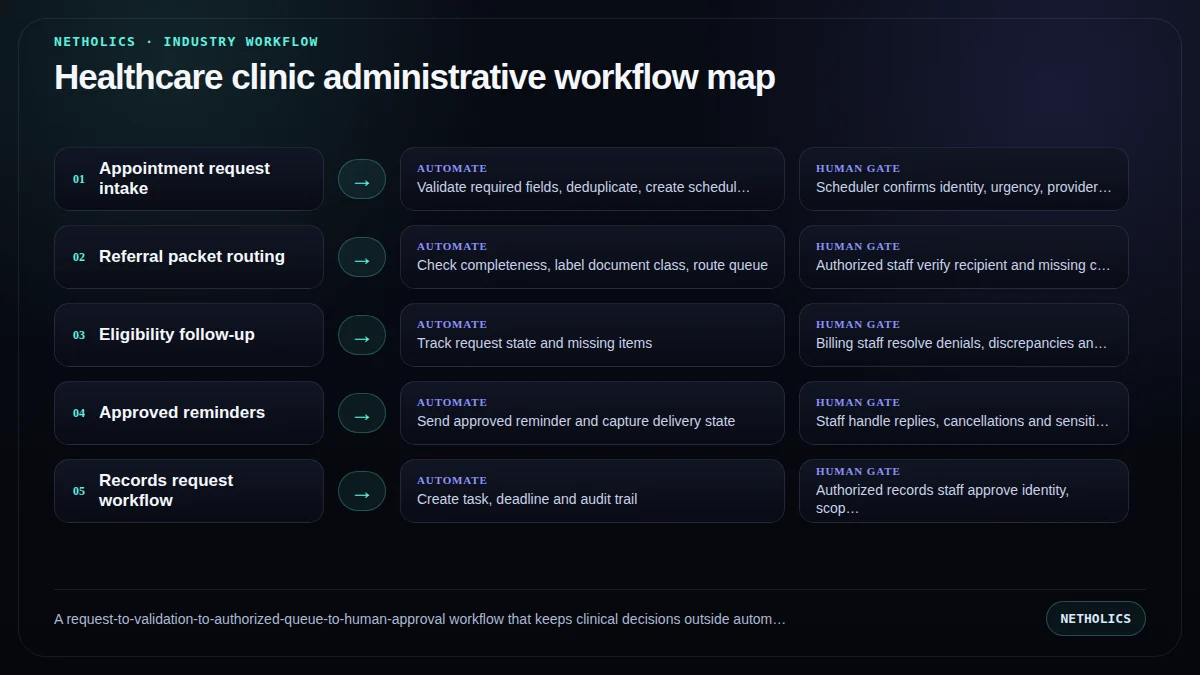Select the Appointment request intake card

189,179
